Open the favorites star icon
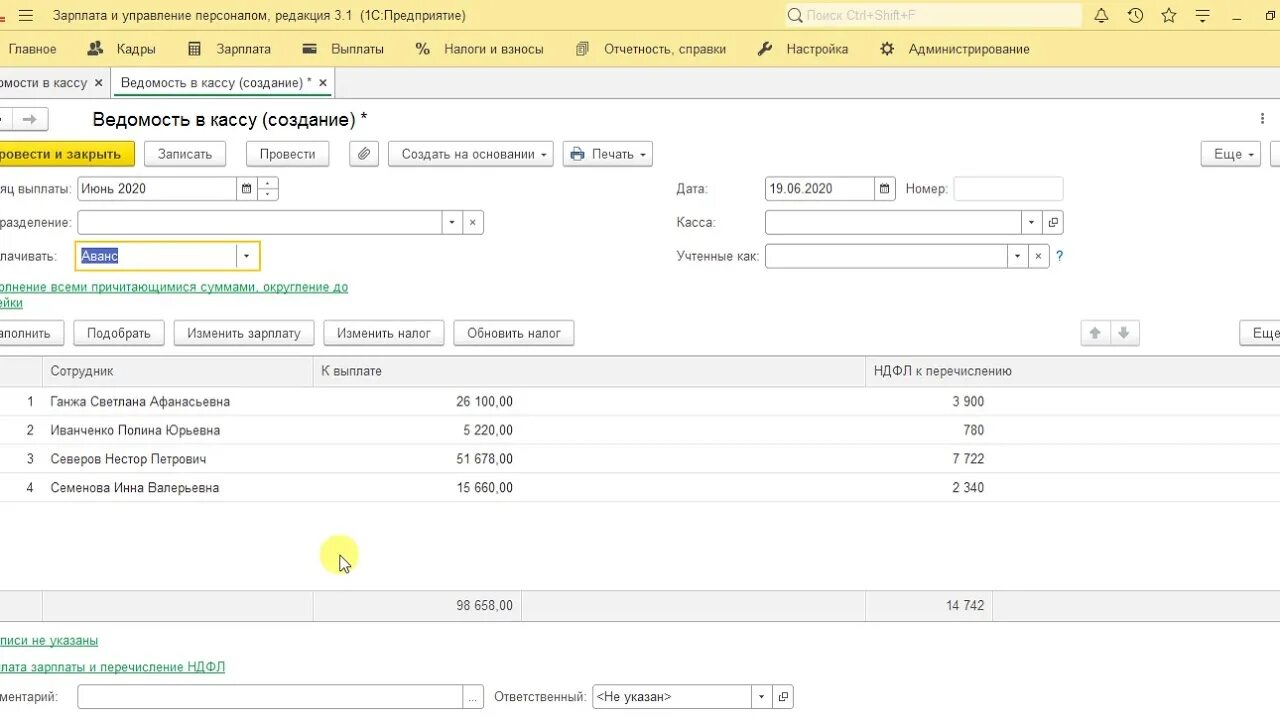Viewport: 1280px width, 720px height. point(1169,16)
